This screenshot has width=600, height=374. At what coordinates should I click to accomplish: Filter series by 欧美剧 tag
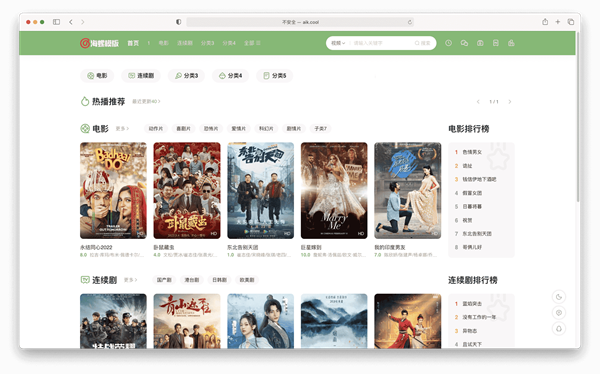click(x=247, y=280)
